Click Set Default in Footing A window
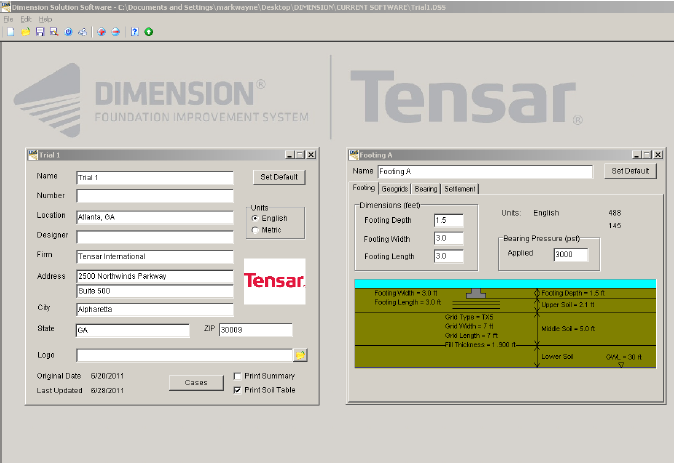 (x=629, y=172)
